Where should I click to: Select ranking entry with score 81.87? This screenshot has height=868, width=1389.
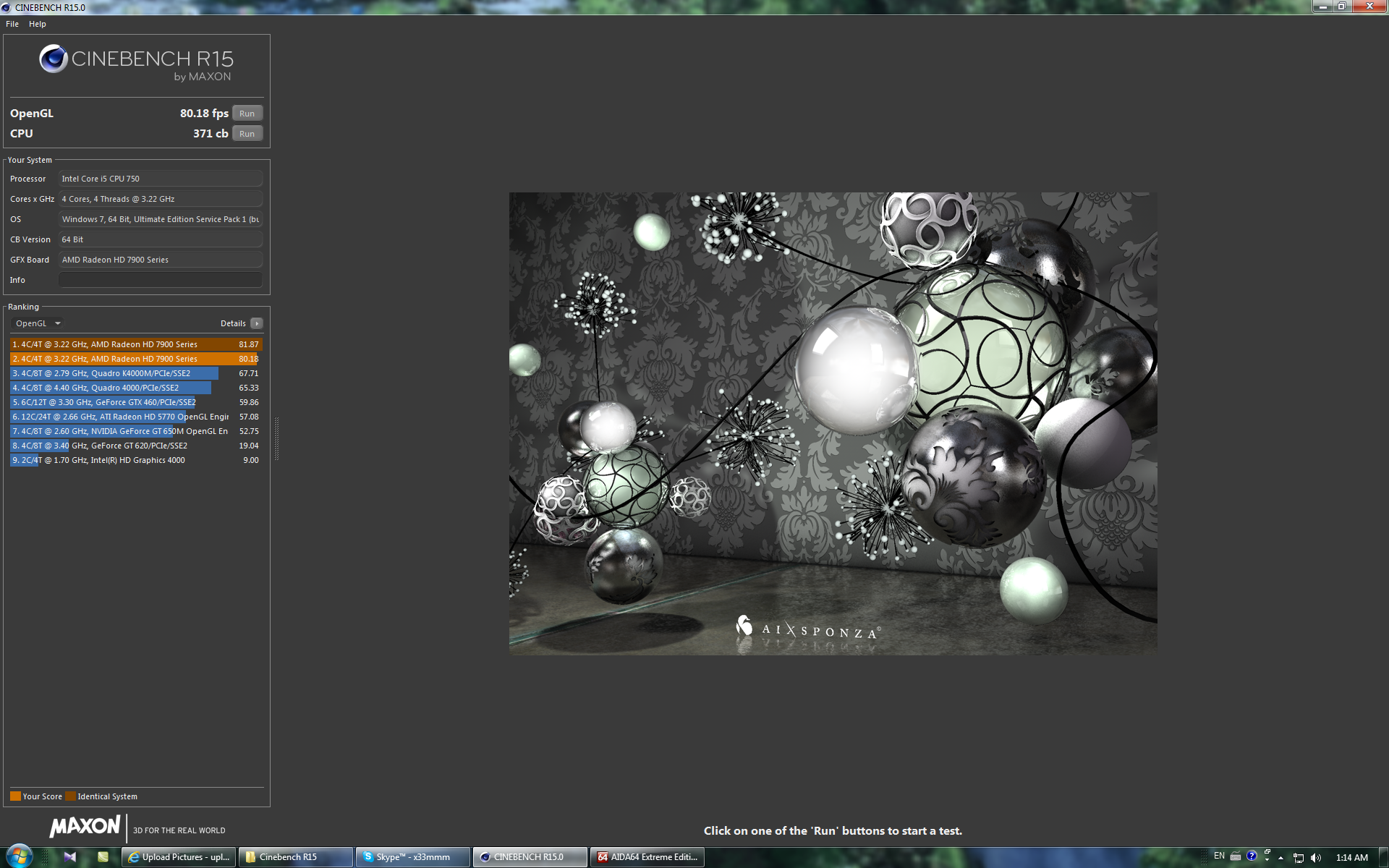pyautogui.click(x=135, y=344)
